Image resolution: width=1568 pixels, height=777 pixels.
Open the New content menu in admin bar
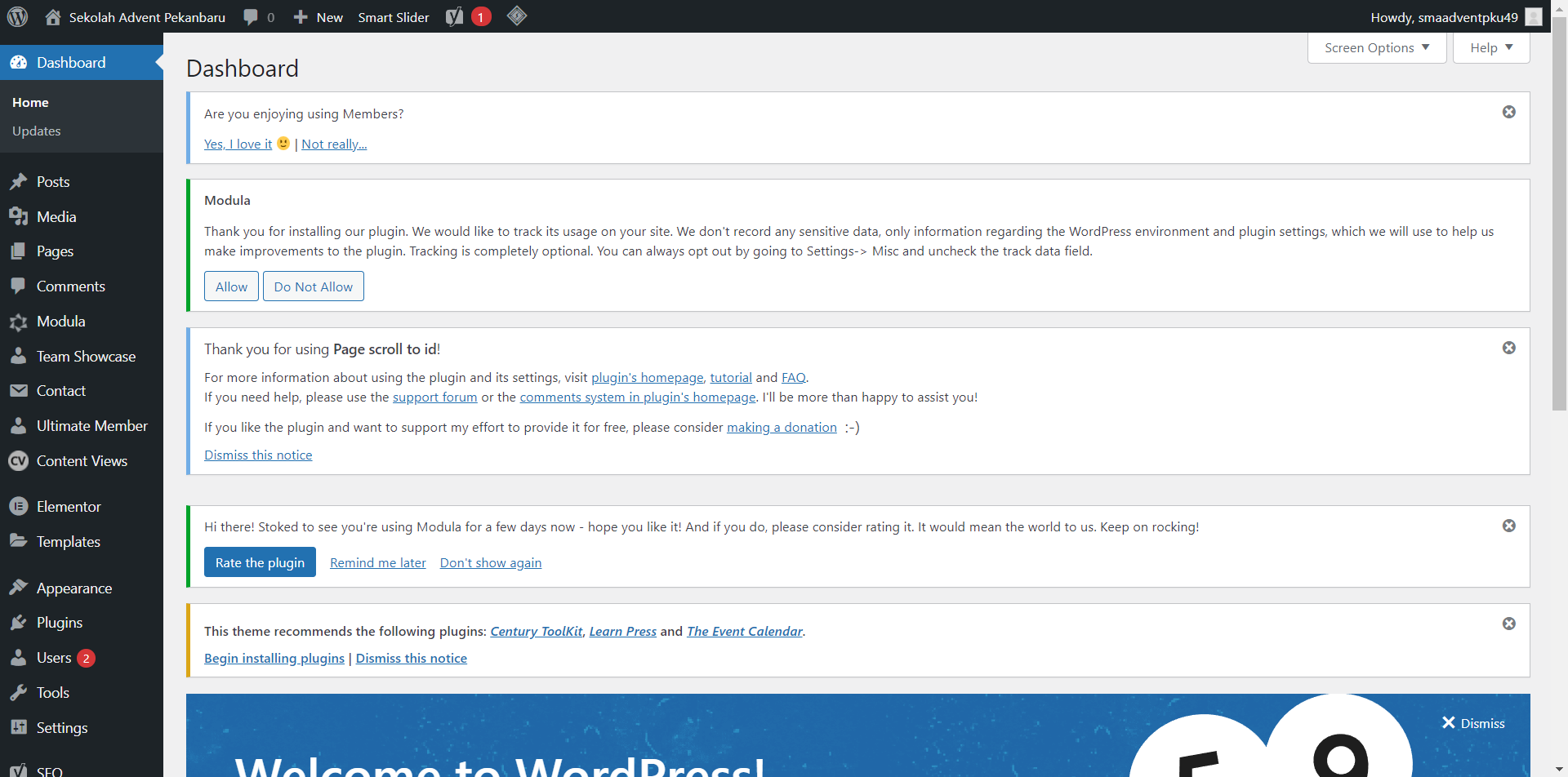(318, 17)
